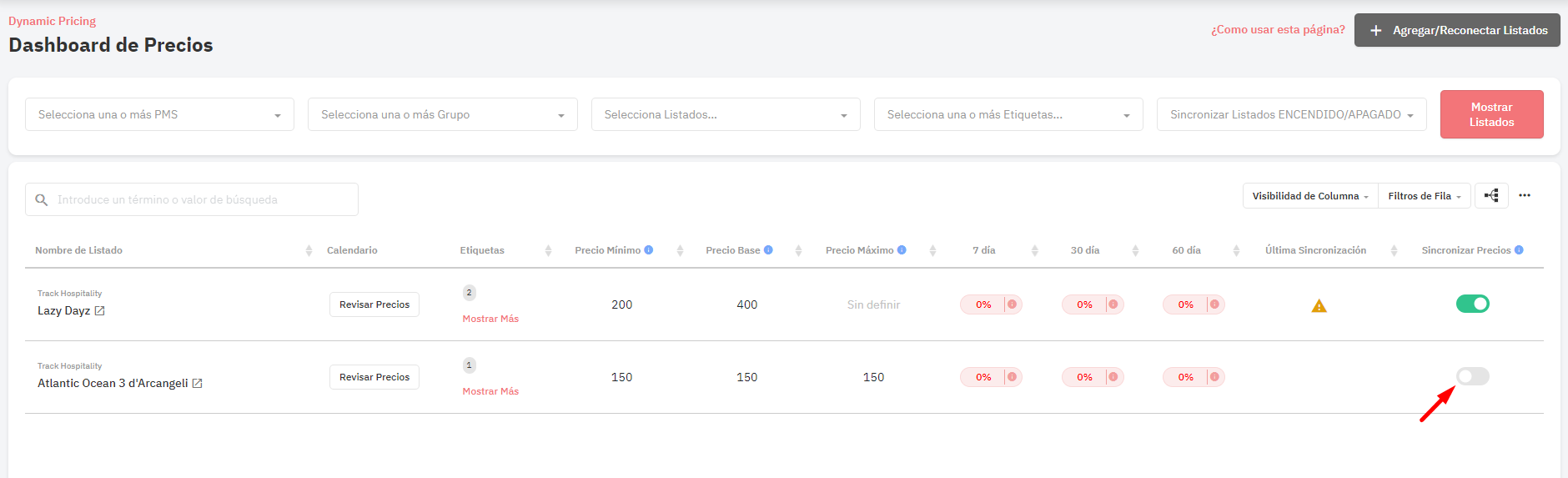The image size is (1568, 478).
Task: Enable price sync toggle for Atlantic Ocean 3 d'Arcangeli
Action: coord(1473,376)
